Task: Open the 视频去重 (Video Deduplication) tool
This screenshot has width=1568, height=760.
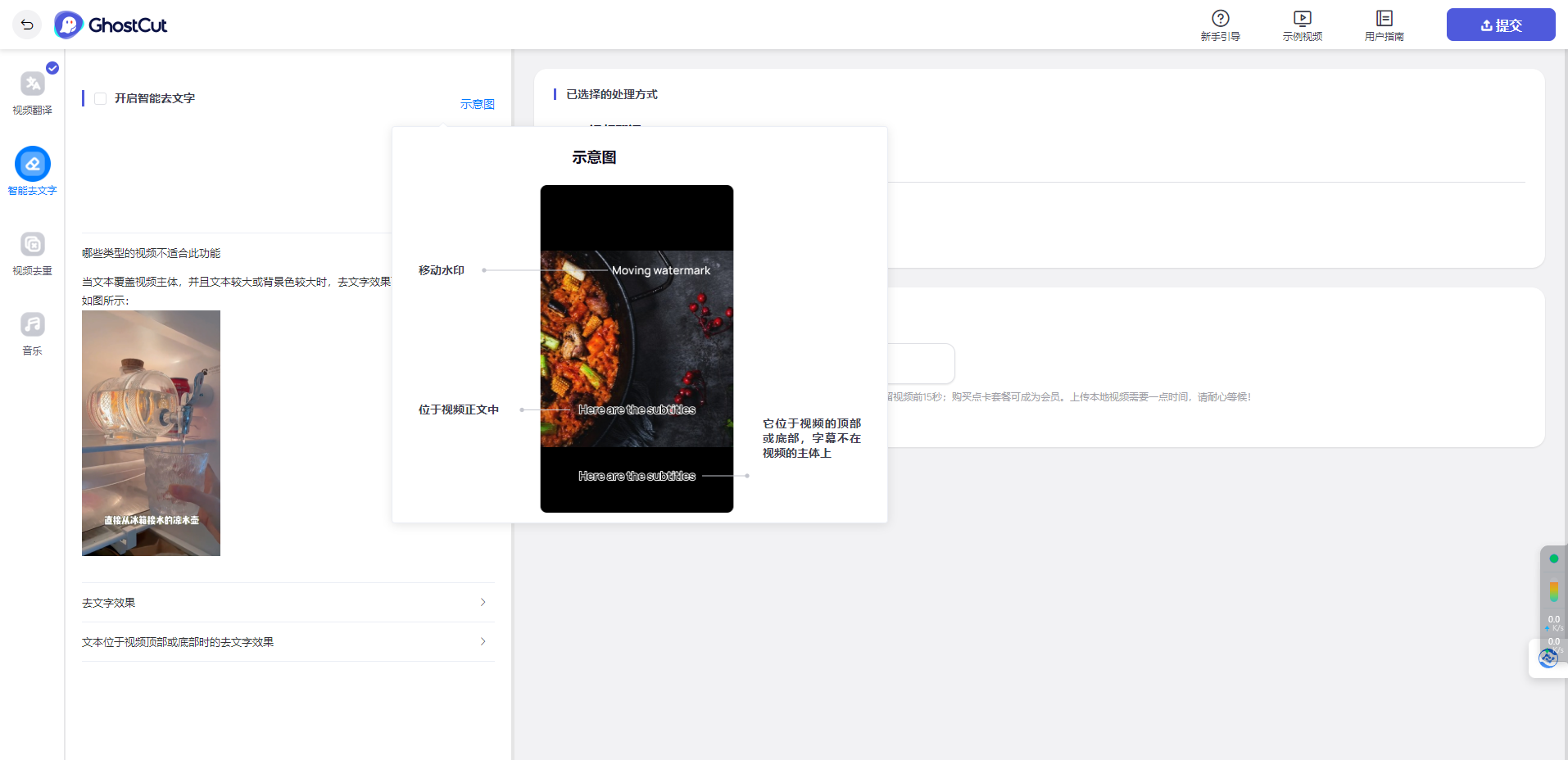Action: [32, 250]
